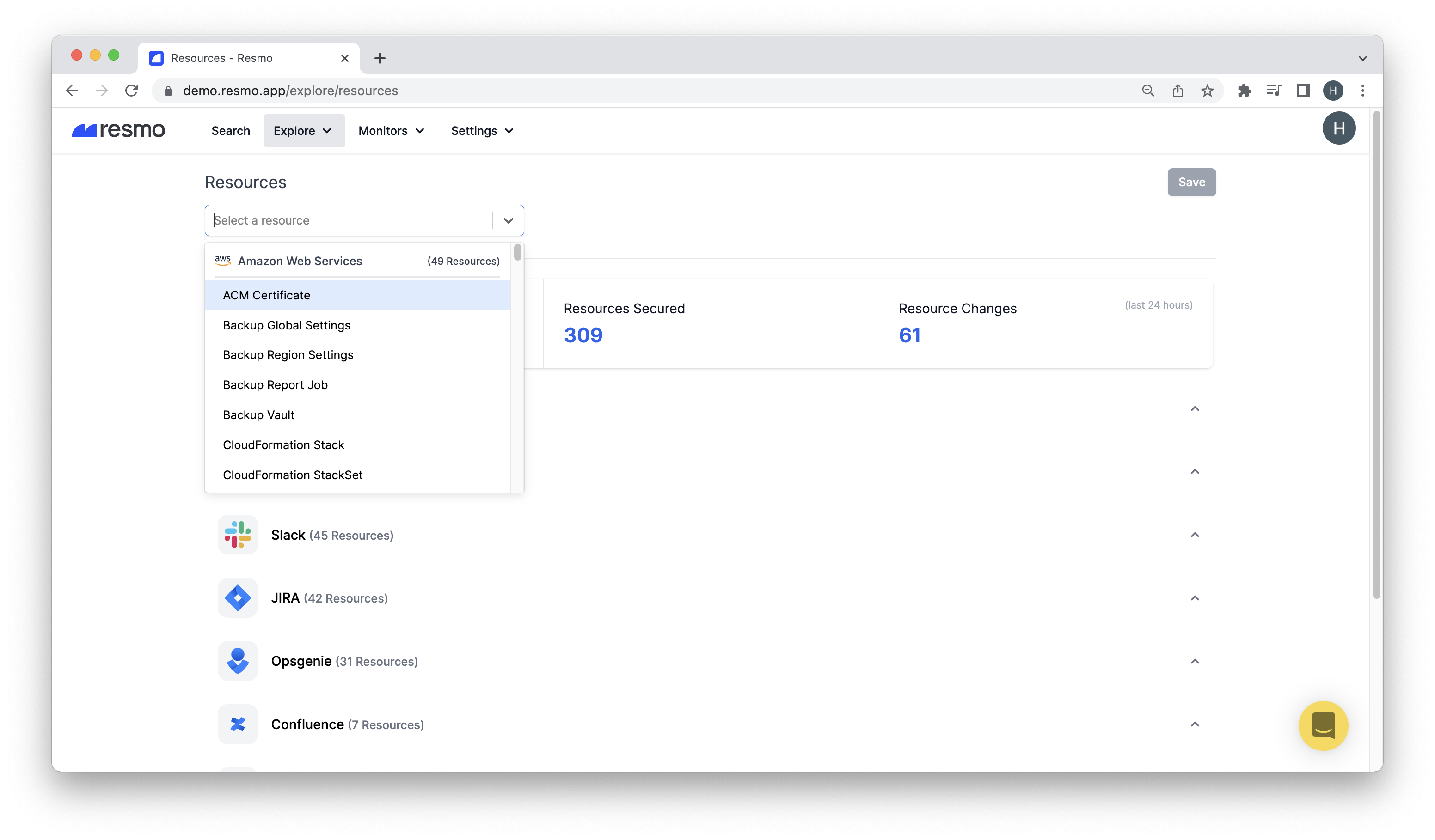Screen dimensions: 1435x840
Task: Toggle the Select a resource dropdown arrow
Action: [508, 220]
